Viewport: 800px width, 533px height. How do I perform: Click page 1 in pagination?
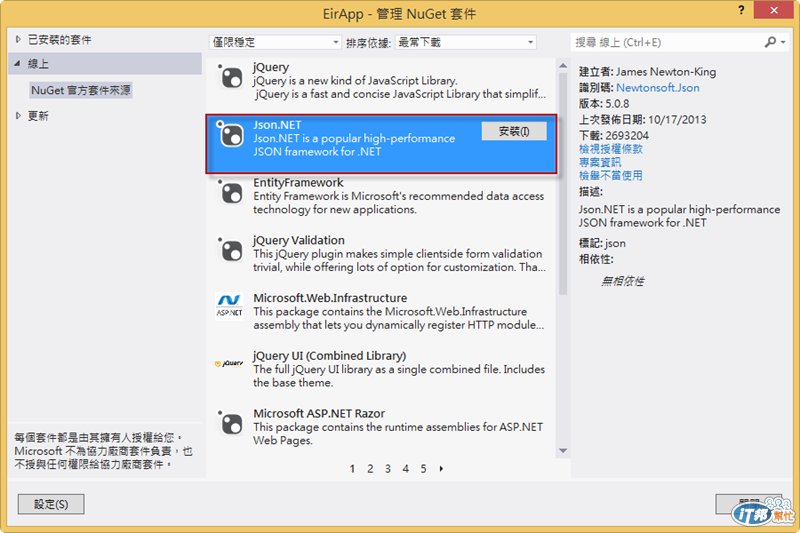point(352,469)
